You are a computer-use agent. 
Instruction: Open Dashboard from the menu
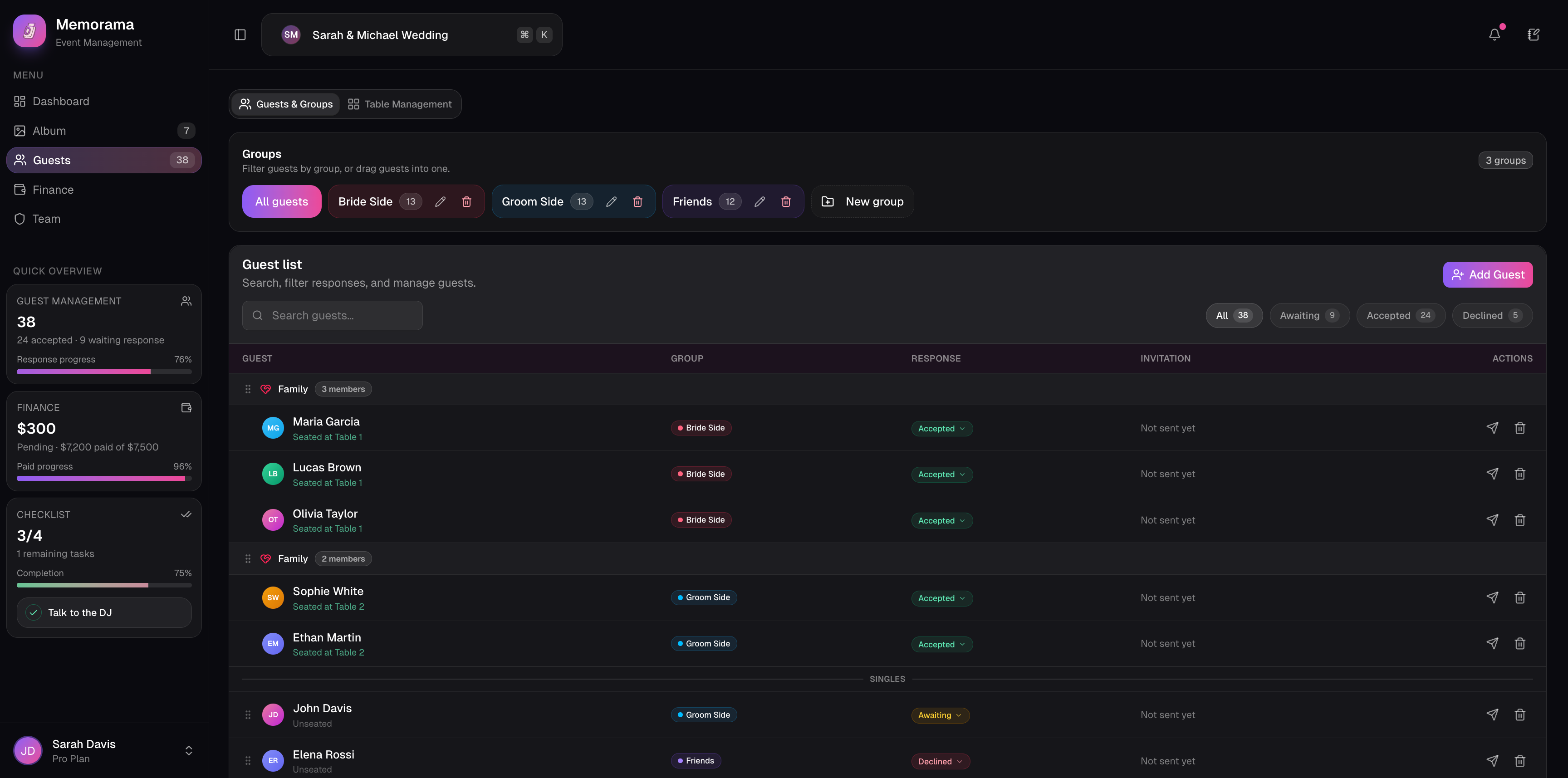tap(103, 102)
